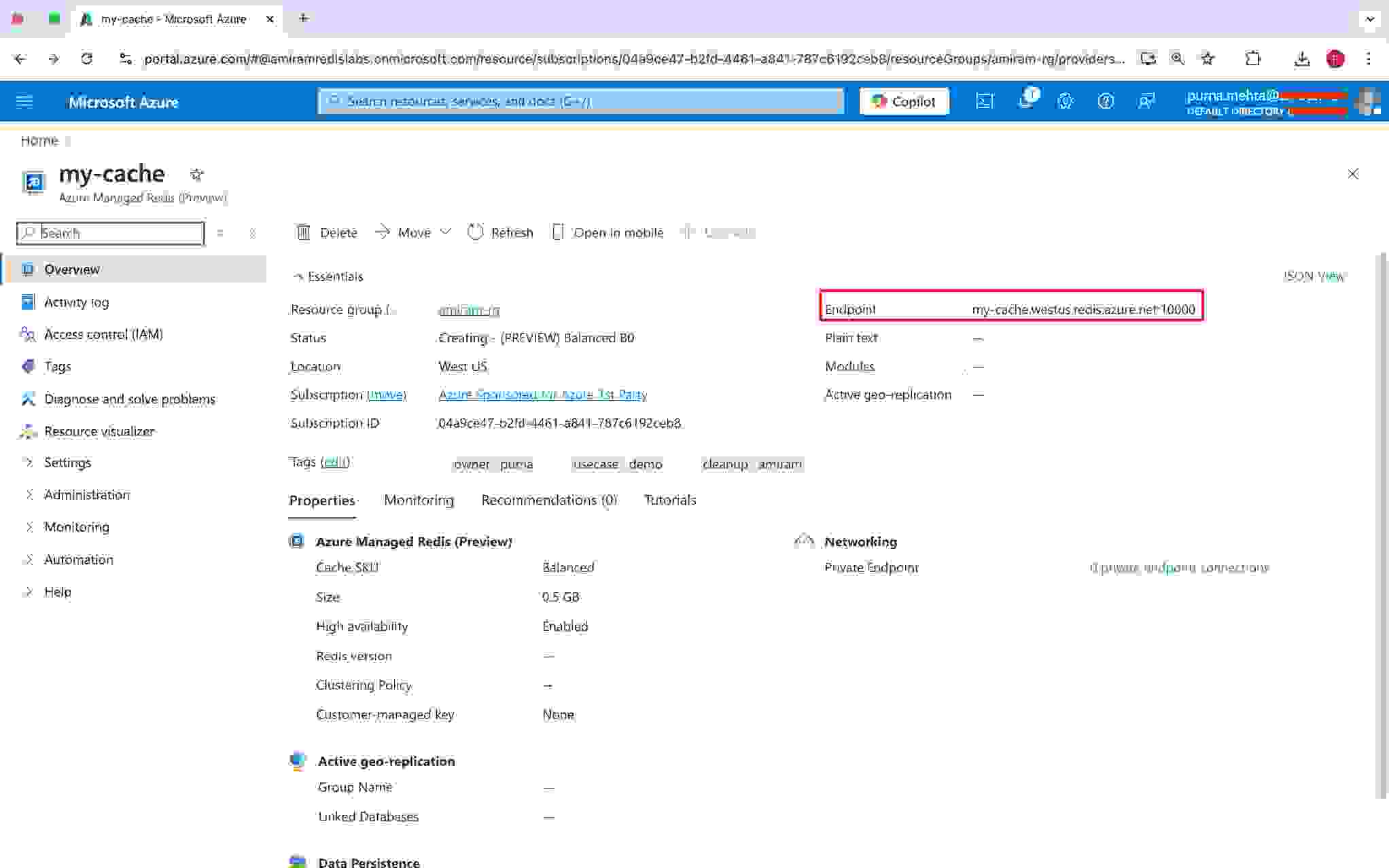Select Activity log in sidebar
This screenshot has height=868, width=1389.
(x=76, y=302)
